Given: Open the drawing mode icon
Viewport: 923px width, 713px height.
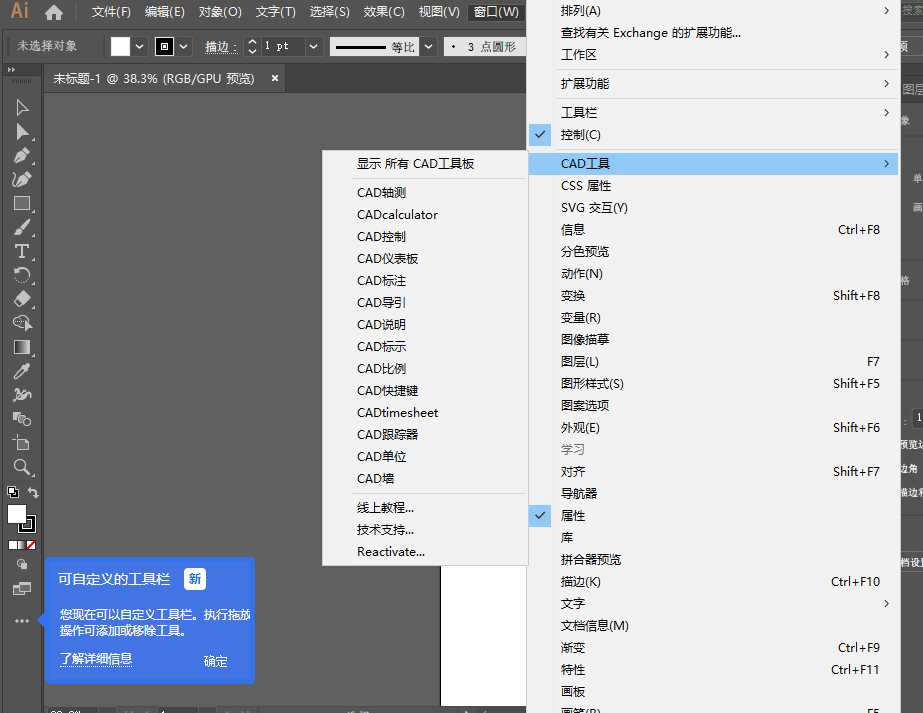Looking at the screenshot, I should click(22, 564).
